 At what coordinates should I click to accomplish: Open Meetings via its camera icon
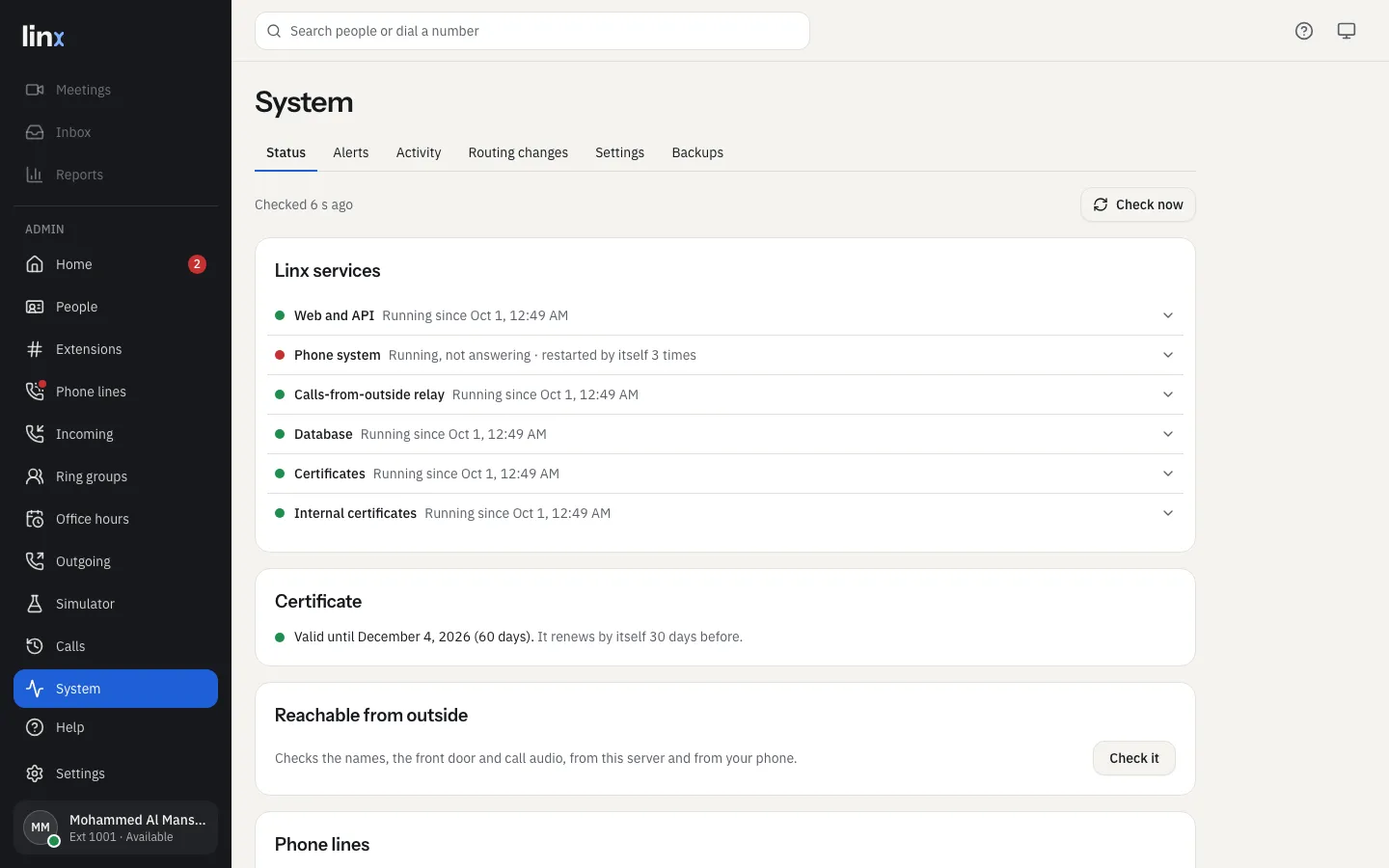click(x=35, y=90)
